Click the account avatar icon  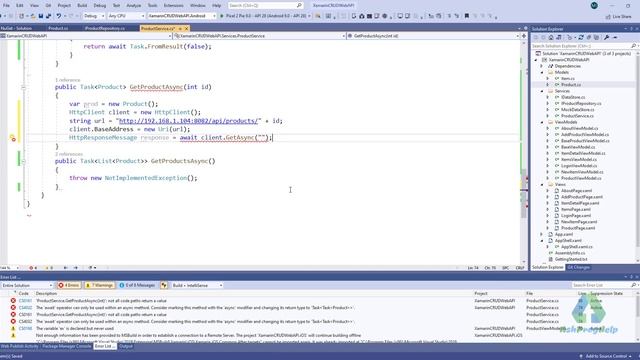[x=594, y=5]
